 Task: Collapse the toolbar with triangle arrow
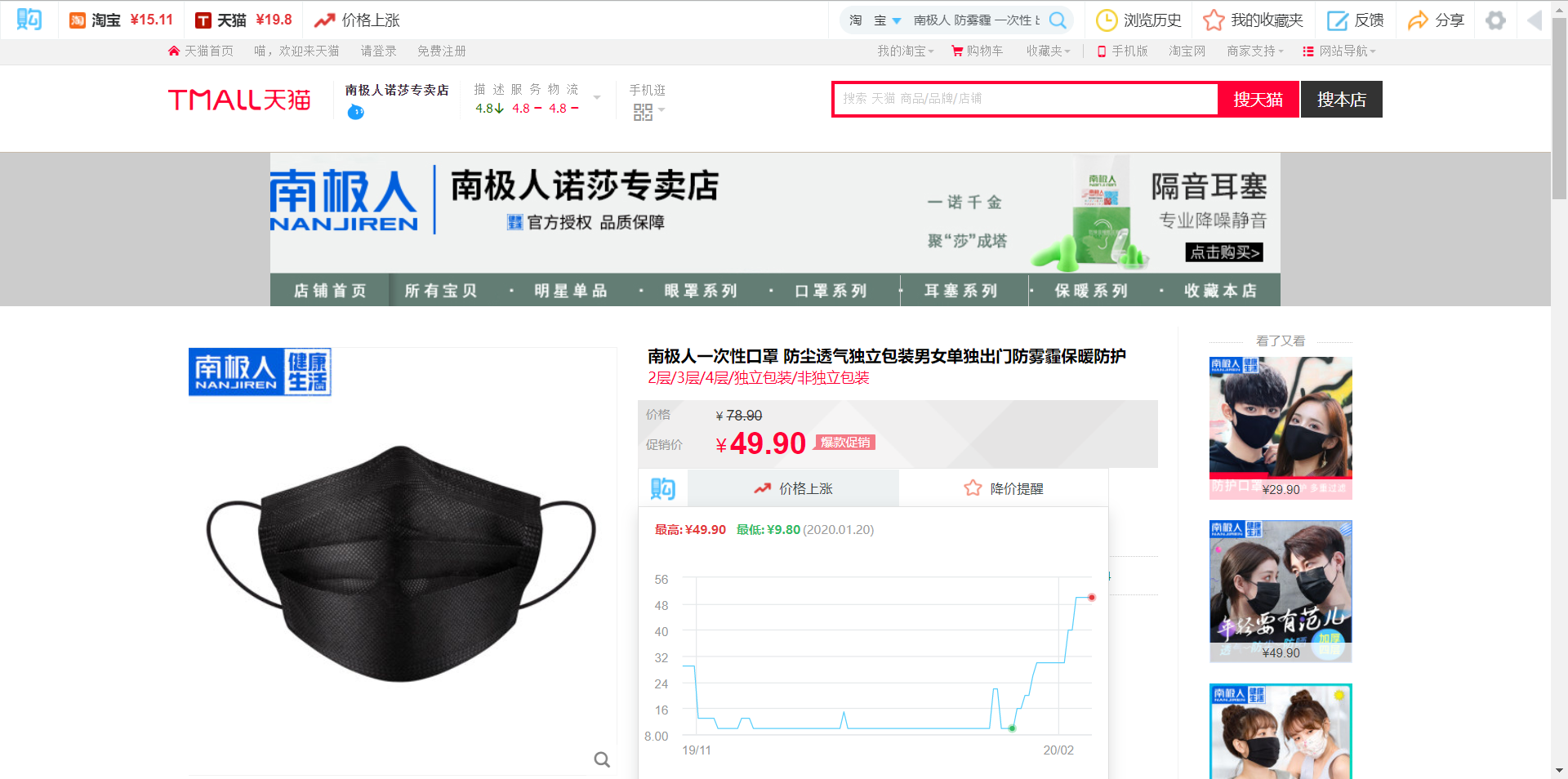tap(1535, 20)
